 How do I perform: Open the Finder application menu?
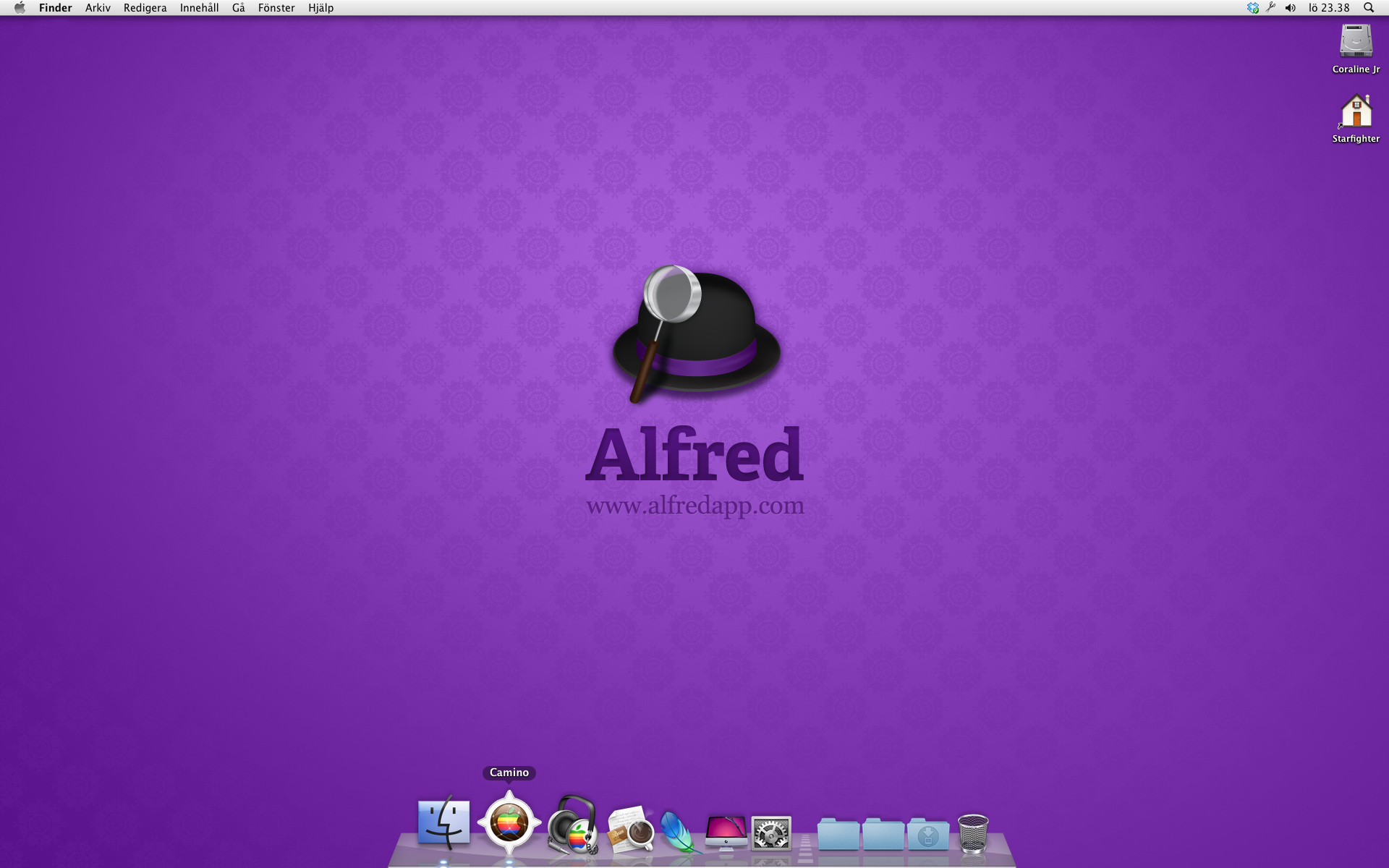tap(56, 8)
